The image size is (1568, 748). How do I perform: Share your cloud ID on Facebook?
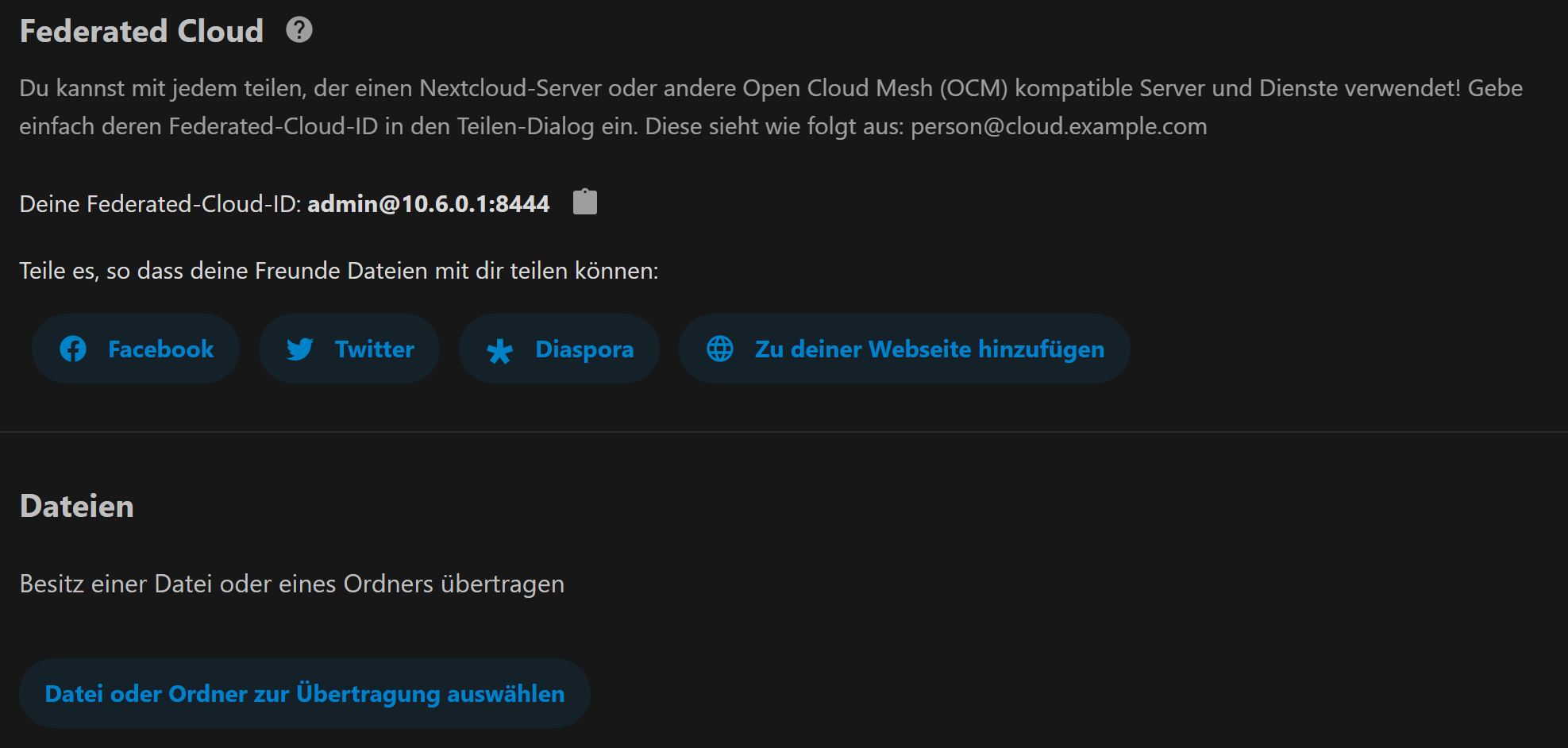coord(136,349)
